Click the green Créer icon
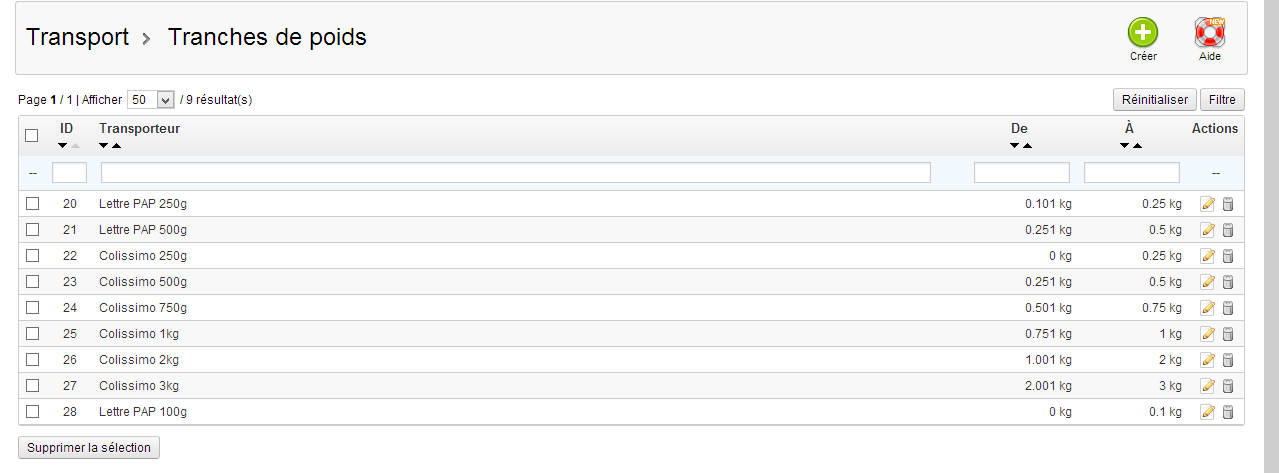Screen dimensions: 1279x473 1142,33
